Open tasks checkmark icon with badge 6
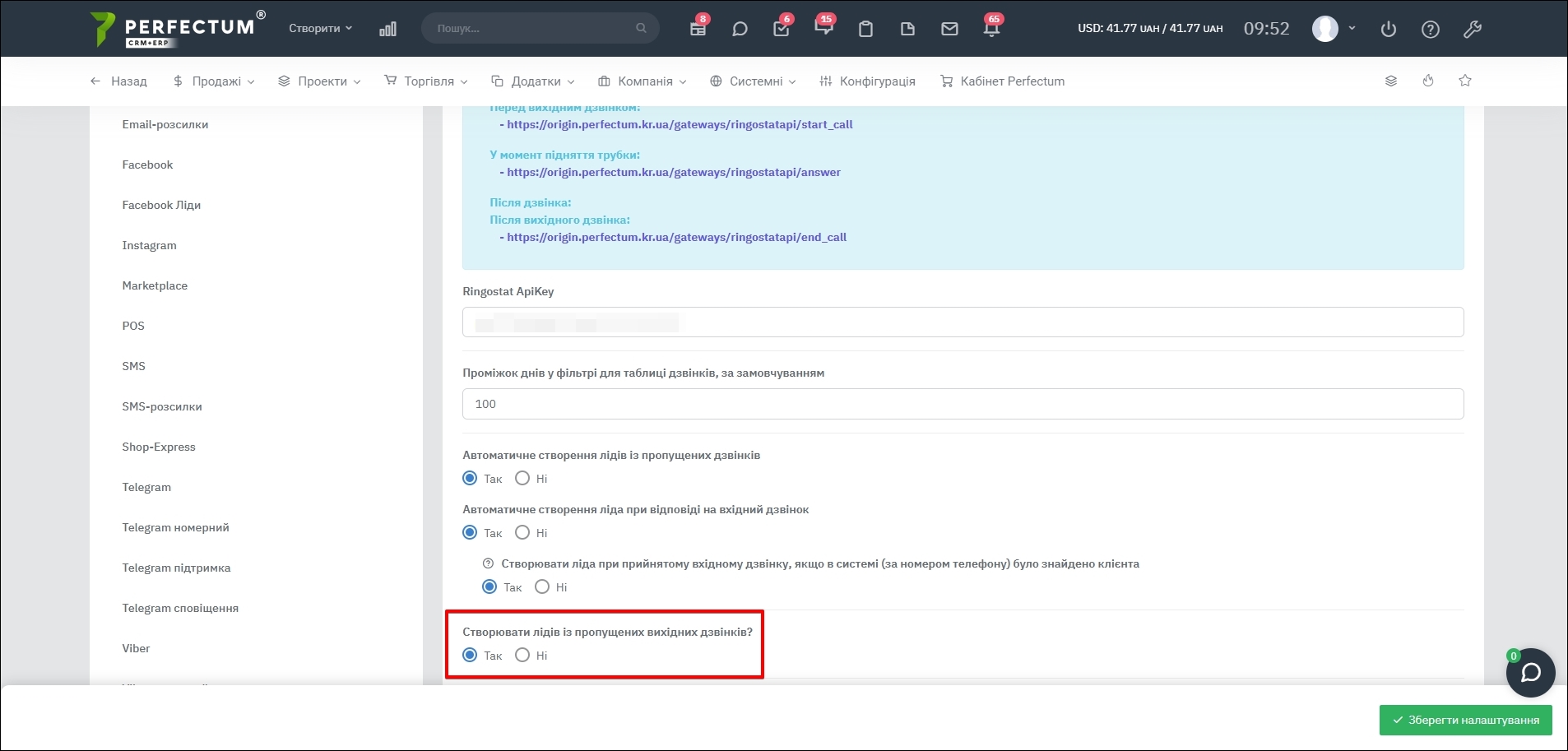 click(x=782, y=29)
